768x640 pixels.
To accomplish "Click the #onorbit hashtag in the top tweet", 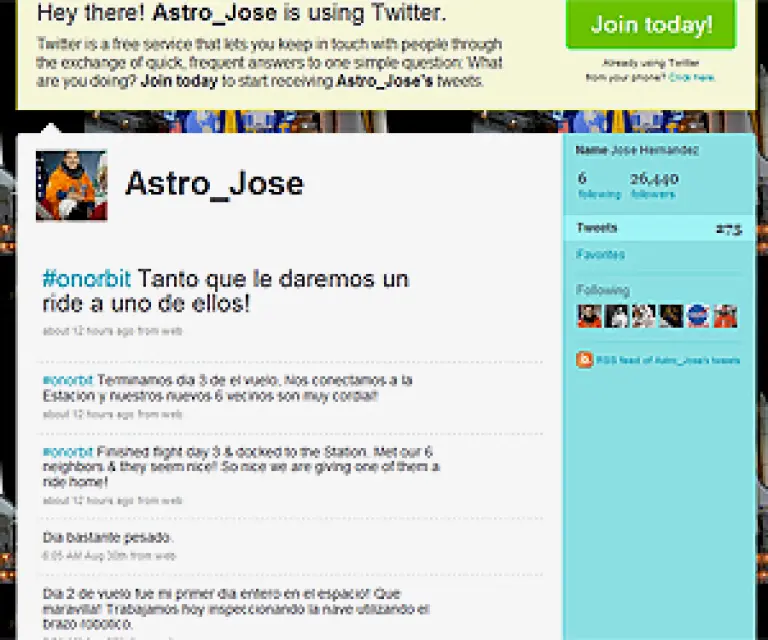I will click(x=86, y=279).
